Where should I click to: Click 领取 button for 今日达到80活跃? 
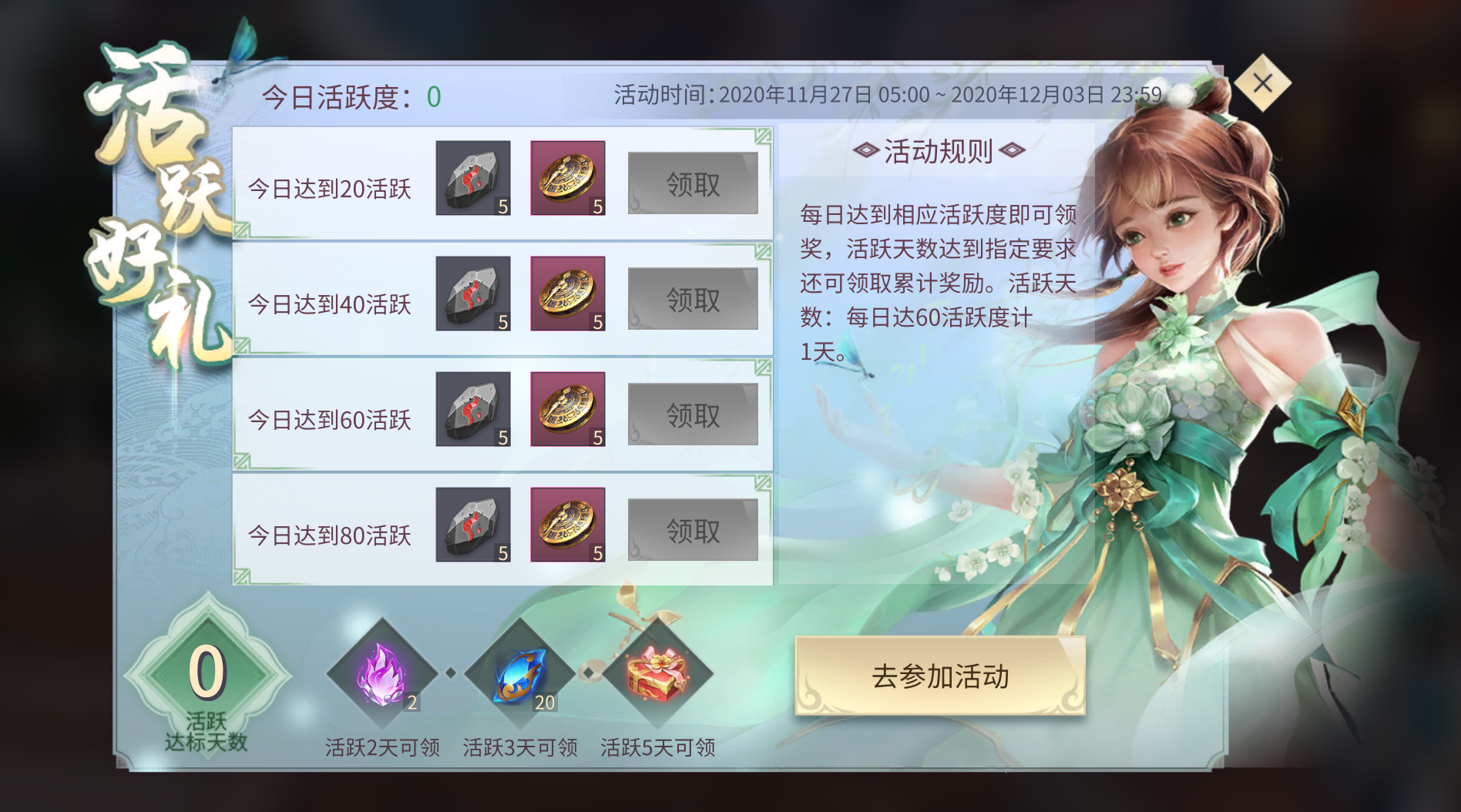(693, 530)
